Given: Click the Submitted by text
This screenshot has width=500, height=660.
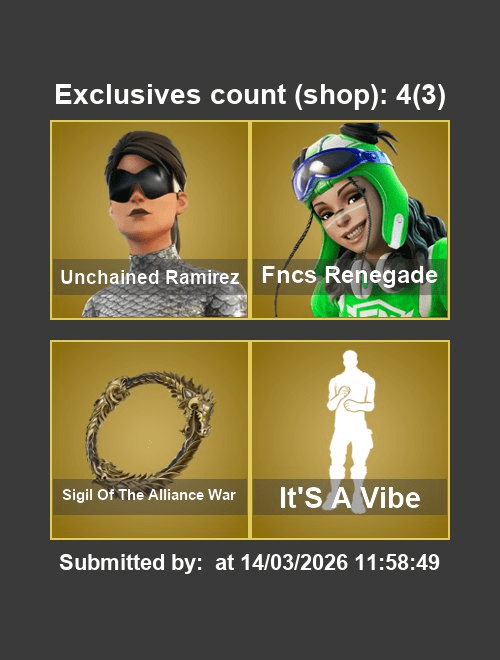Looking at the screenshot, I should coord(131,562).
